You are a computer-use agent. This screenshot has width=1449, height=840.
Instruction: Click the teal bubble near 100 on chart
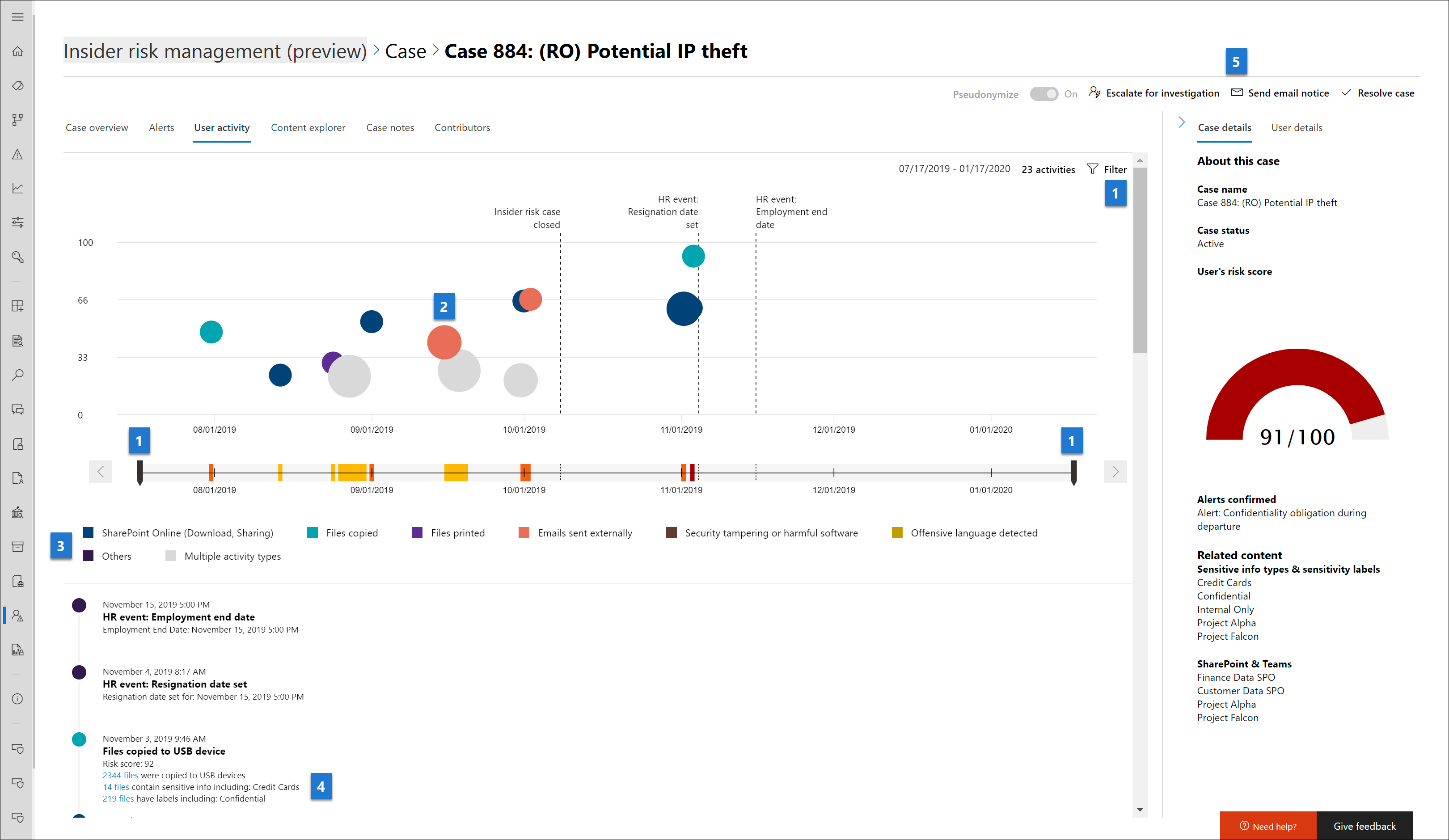coord(693,256)
